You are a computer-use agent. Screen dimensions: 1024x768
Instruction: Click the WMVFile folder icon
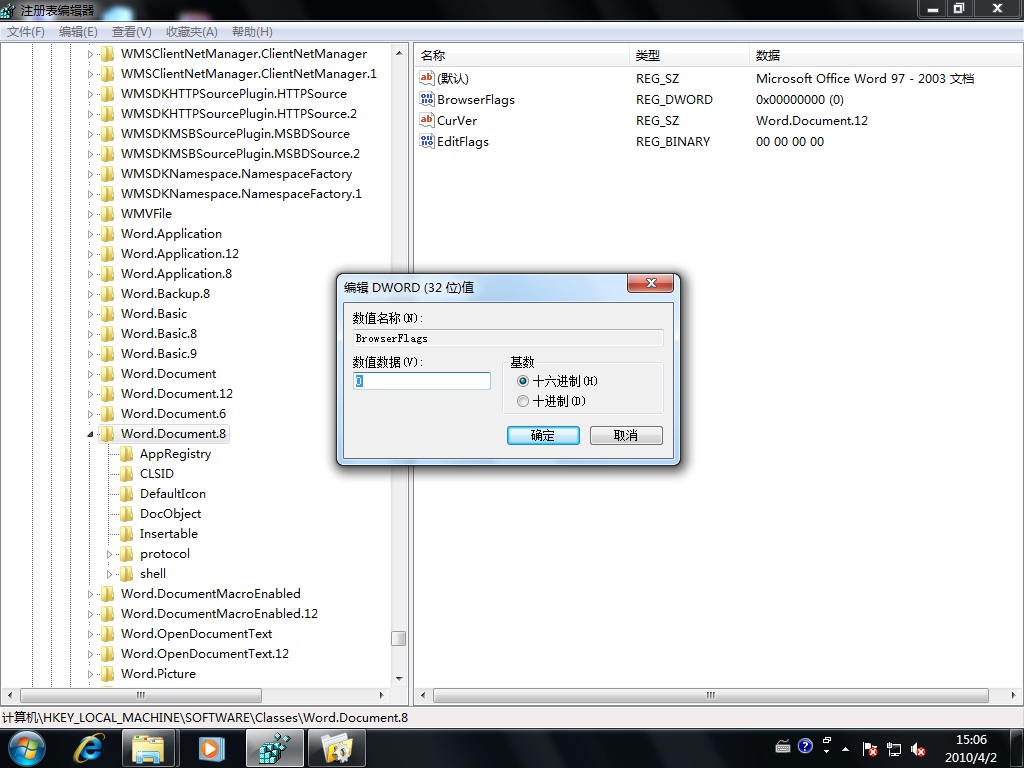[x=107, y=214]
